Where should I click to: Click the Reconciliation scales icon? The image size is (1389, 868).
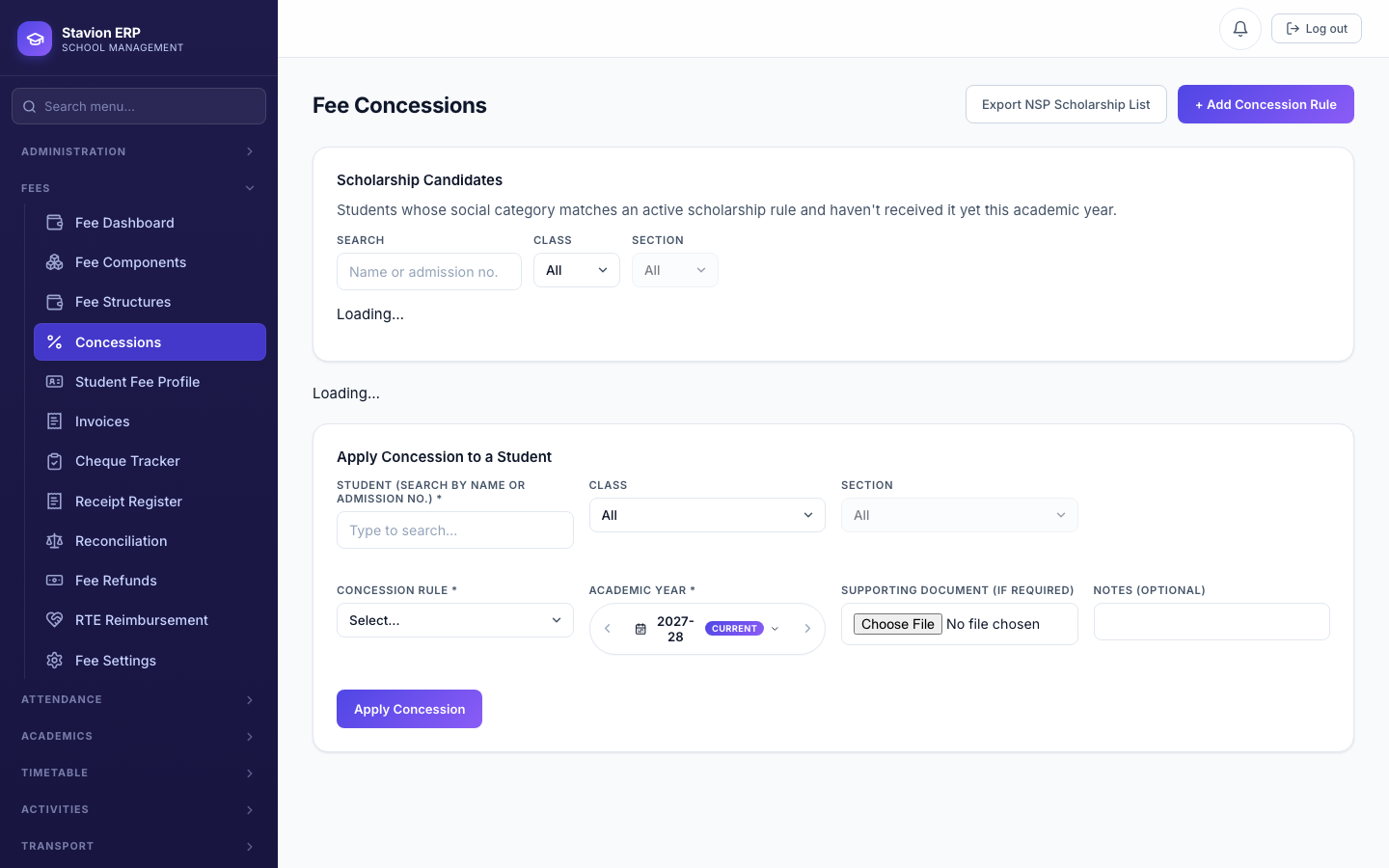tap(55, 541)
